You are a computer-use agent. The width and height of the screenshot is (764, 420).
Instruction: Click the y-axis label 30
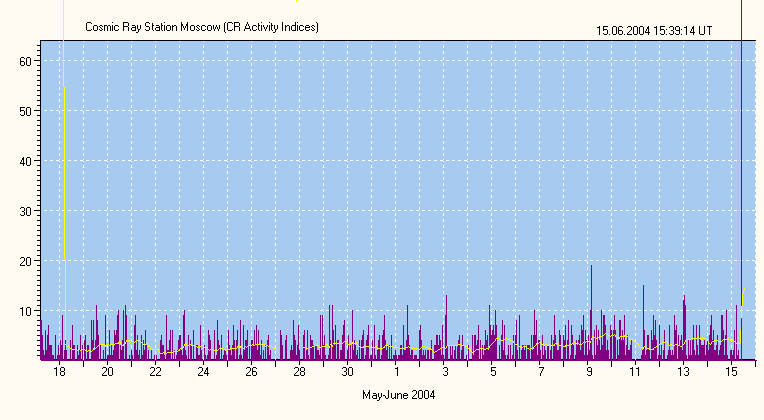[27, 211]
